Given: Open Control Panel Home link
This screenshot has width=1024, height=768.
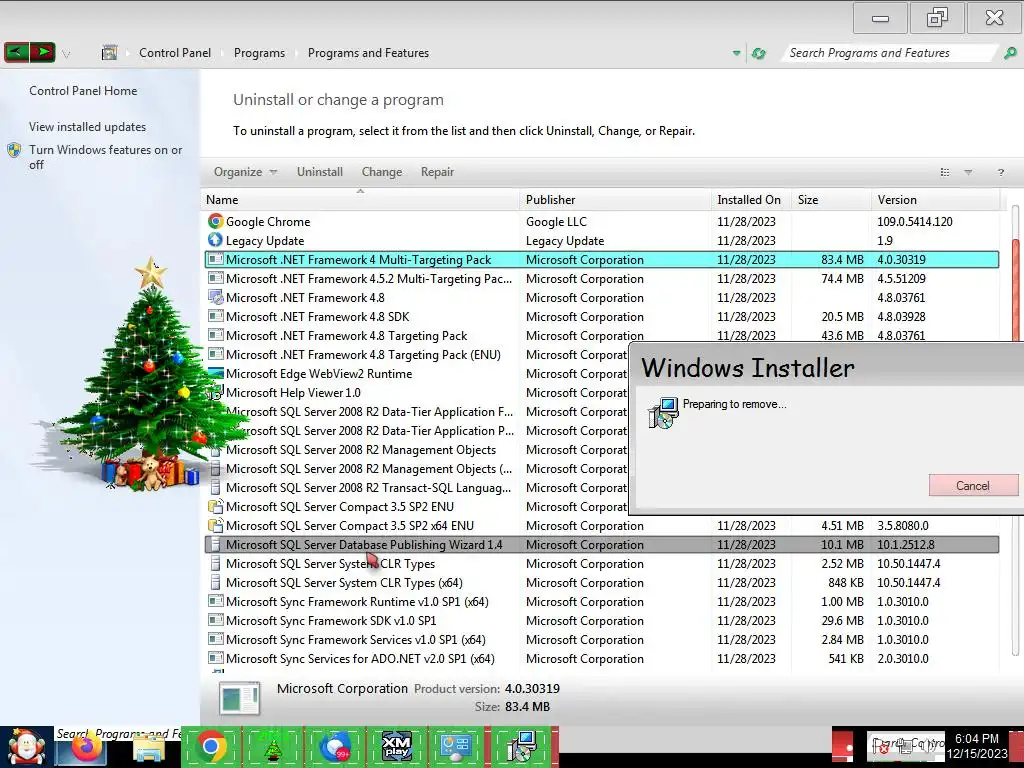Looking at the screenshot, I should click(83, 91).
